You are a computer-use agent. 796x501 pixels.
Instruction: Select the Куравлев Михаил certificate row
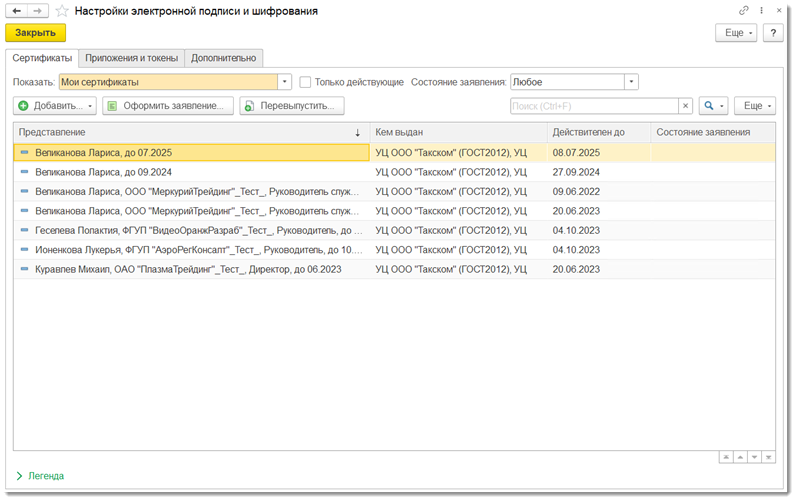[188, 269]
